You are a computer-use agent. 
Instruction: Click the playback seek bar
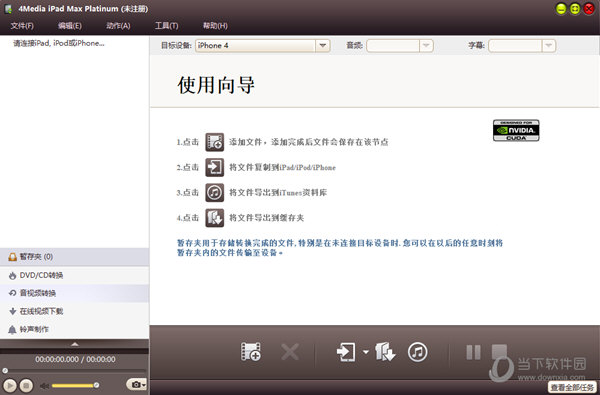[75, 371]
